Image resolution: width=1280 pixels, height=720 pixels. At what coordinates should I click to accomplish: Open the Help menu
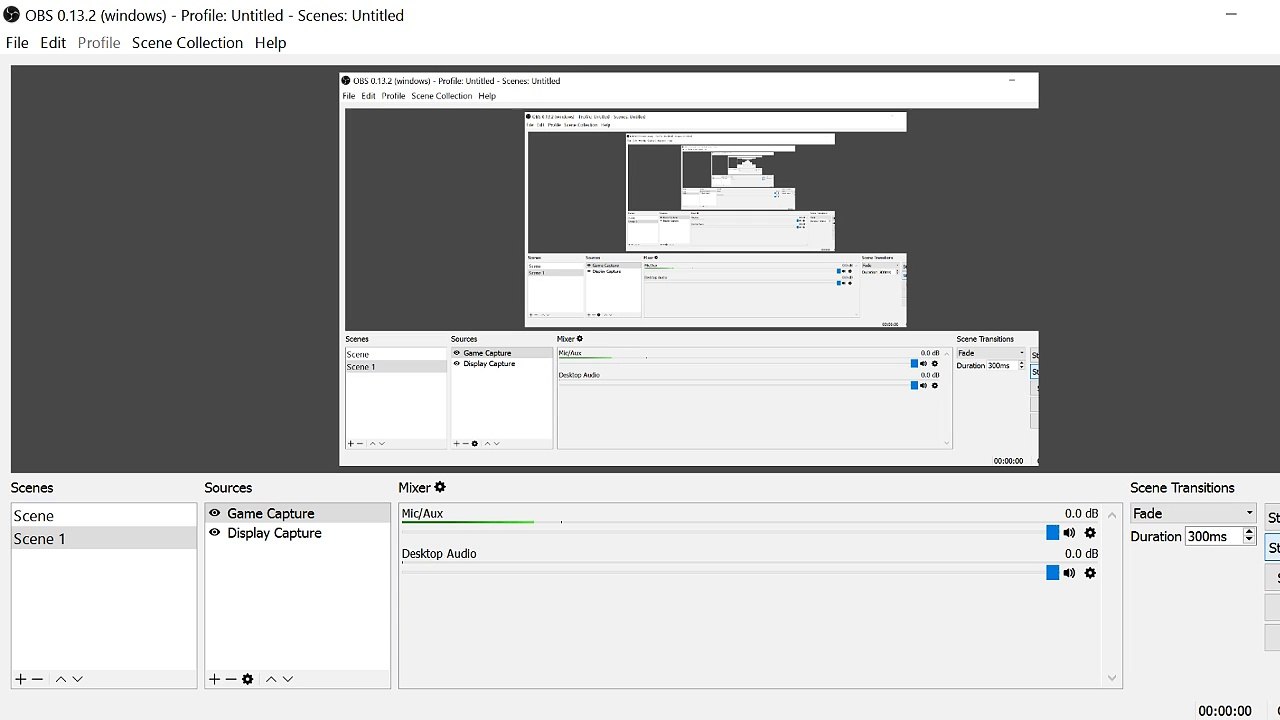click(x=270, y=43)
